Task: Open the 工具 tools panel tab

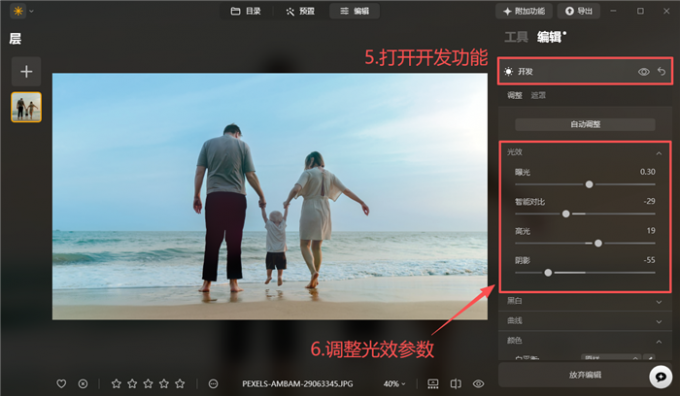Action: pos(516,37)
